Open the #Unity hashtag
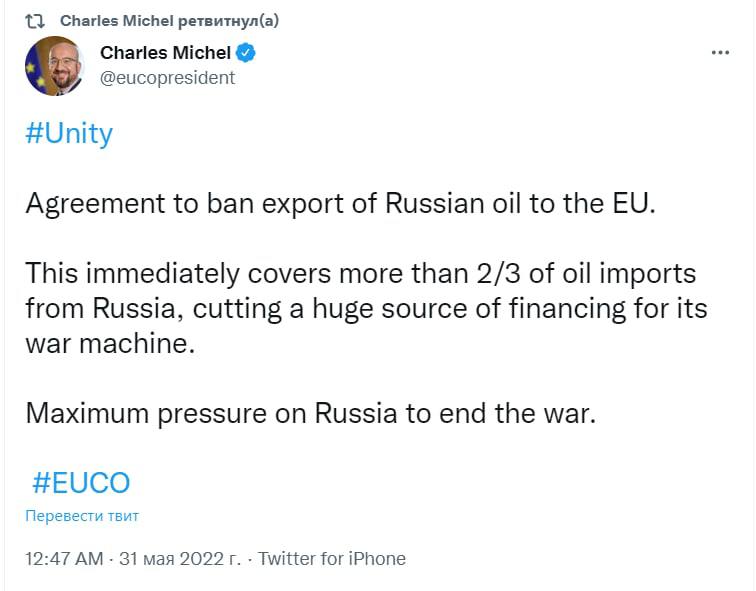756x591 pixels. pos(69,134)
